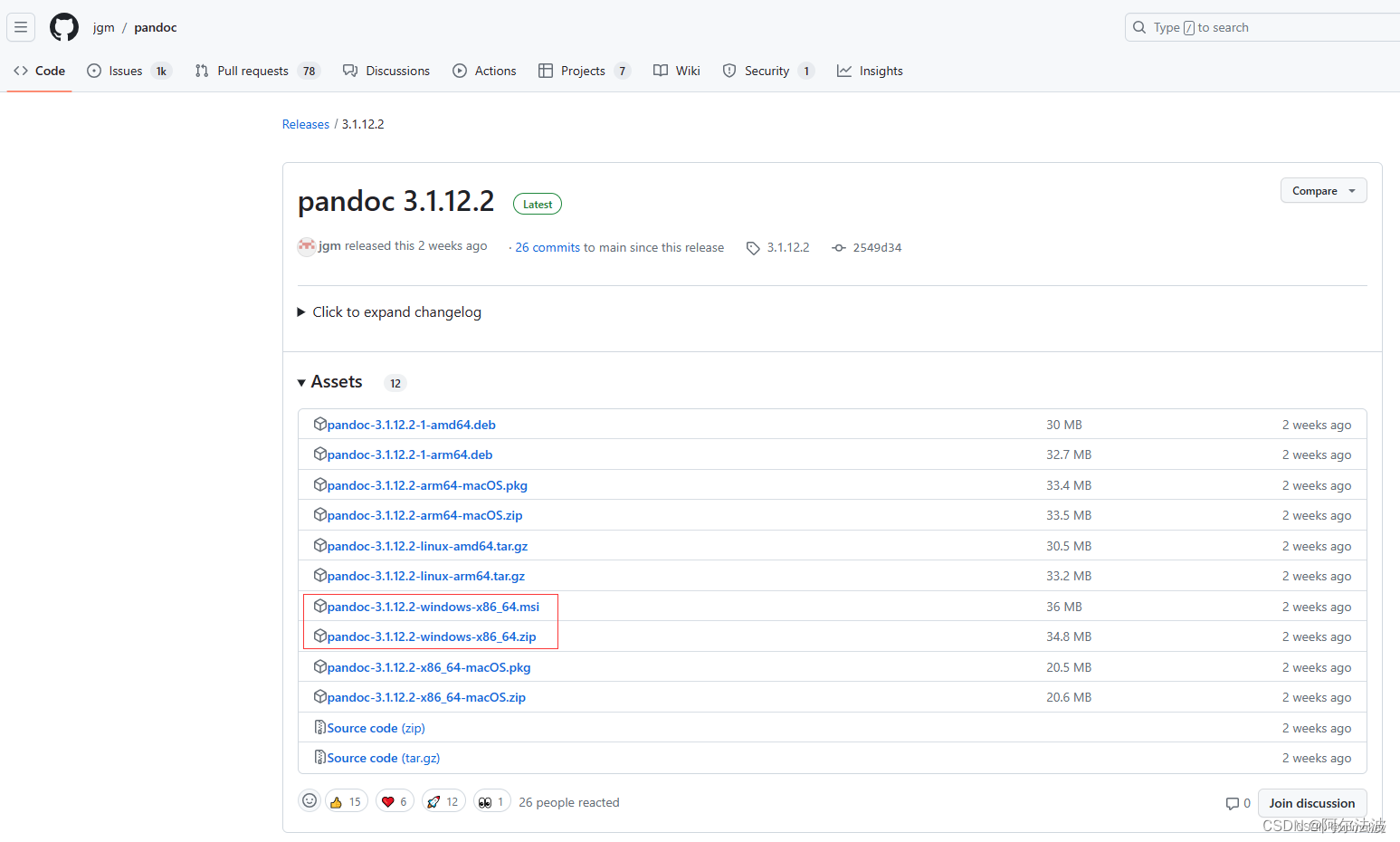1400x842 pixels.
Task: Click the commit icon next to 2549d34
Action: [x=838, y=247]
